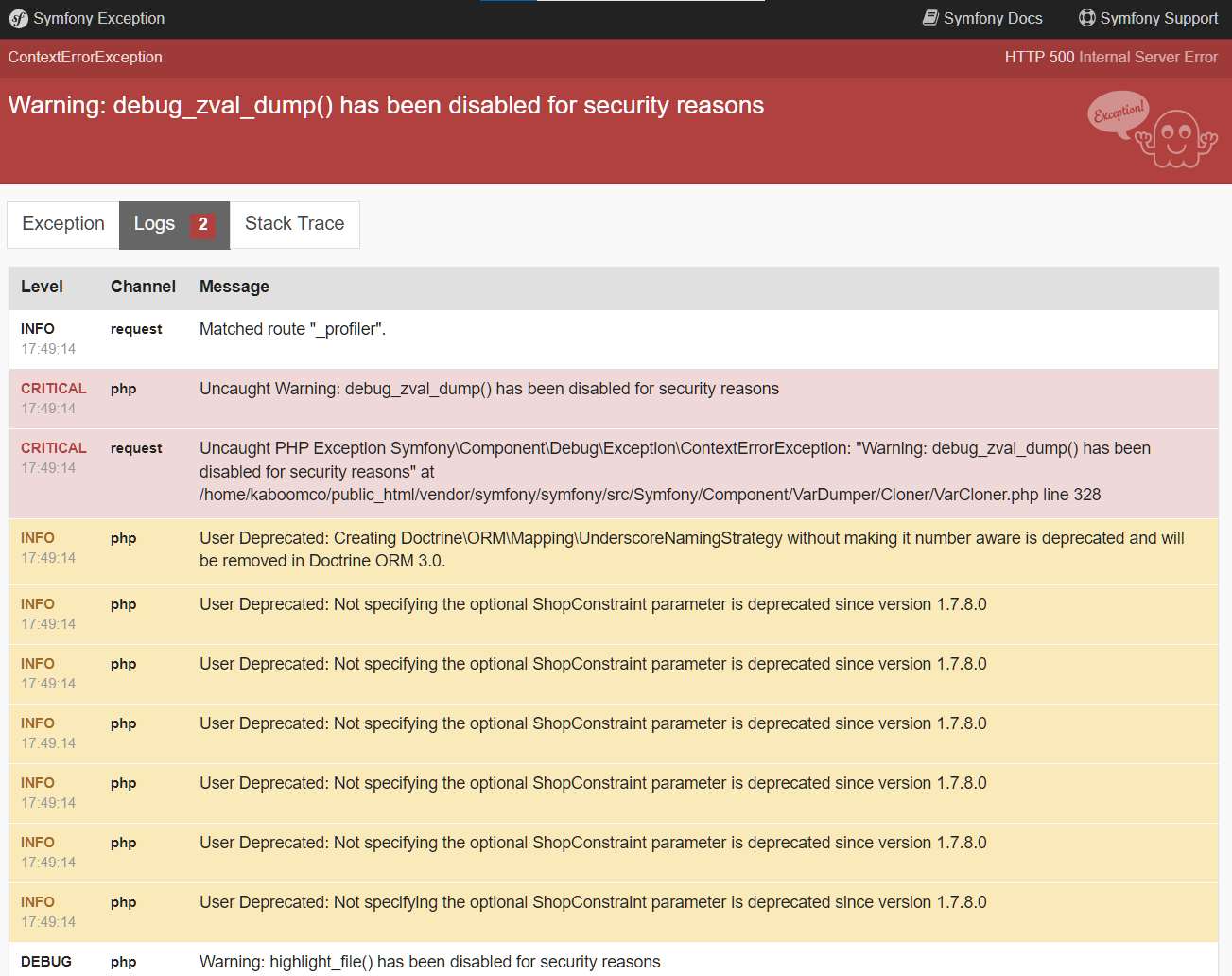Open the Symfony Docs link
Screen dimensions: 1232x976
pyautogui.click(x=992, y=18)
